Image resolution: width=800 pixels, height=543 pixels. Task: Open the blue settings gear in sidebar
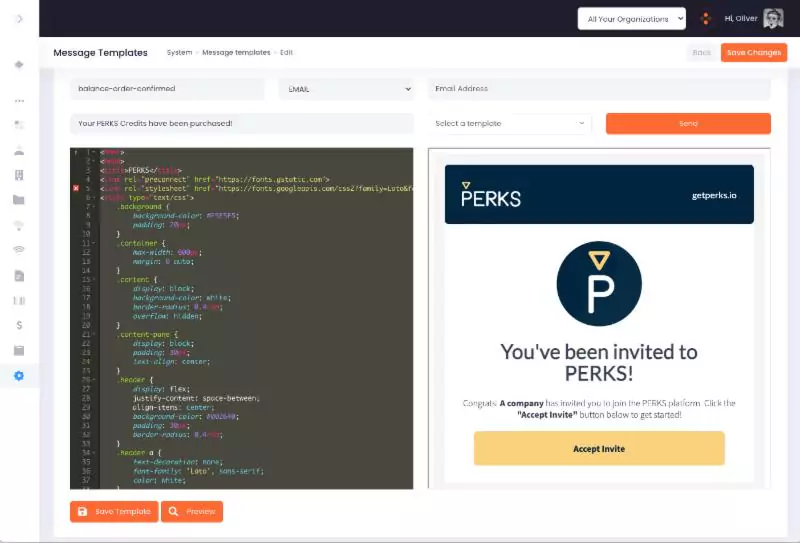pyautogui.click(x=19, y=376)
